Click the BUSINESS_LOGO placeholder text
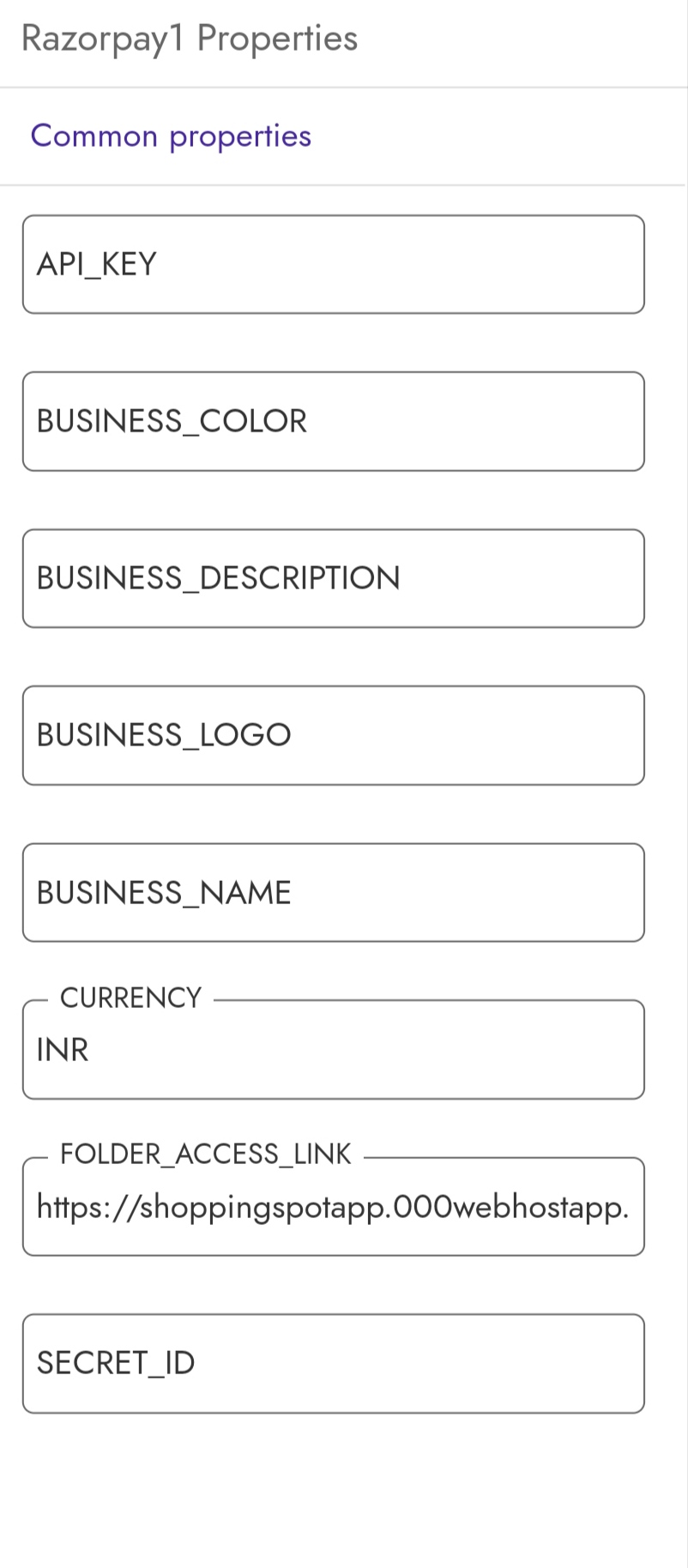 point(163,735)
